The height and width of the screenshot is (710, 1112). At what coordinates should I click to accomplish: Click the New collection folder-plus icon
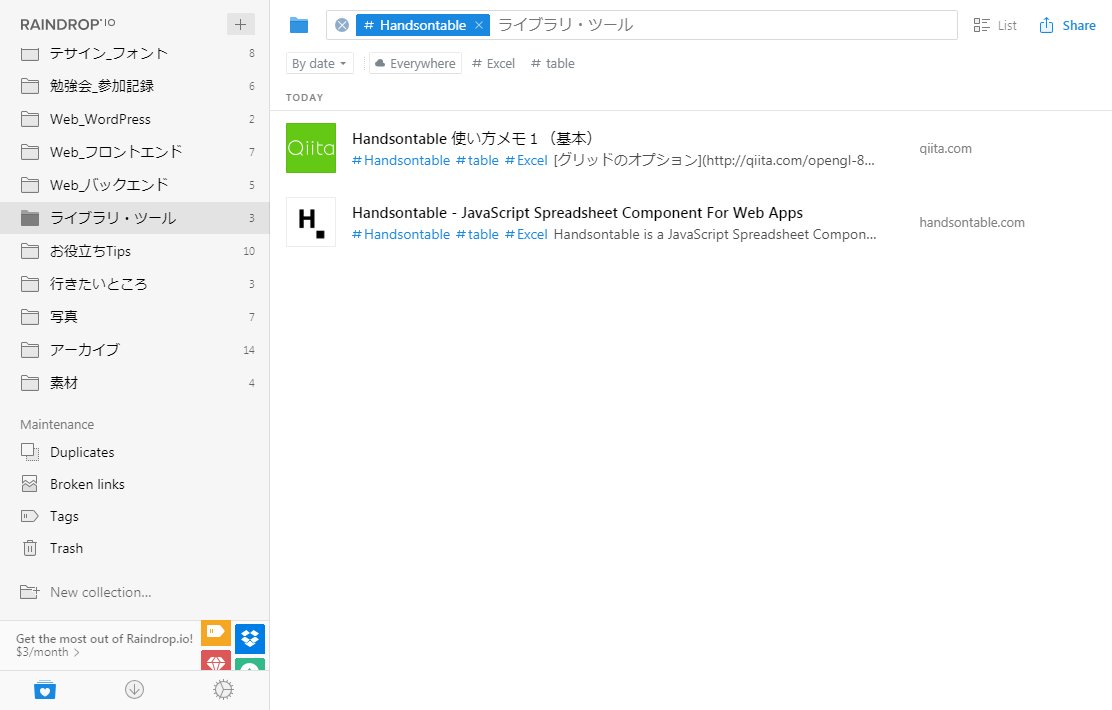pos(30,592)
